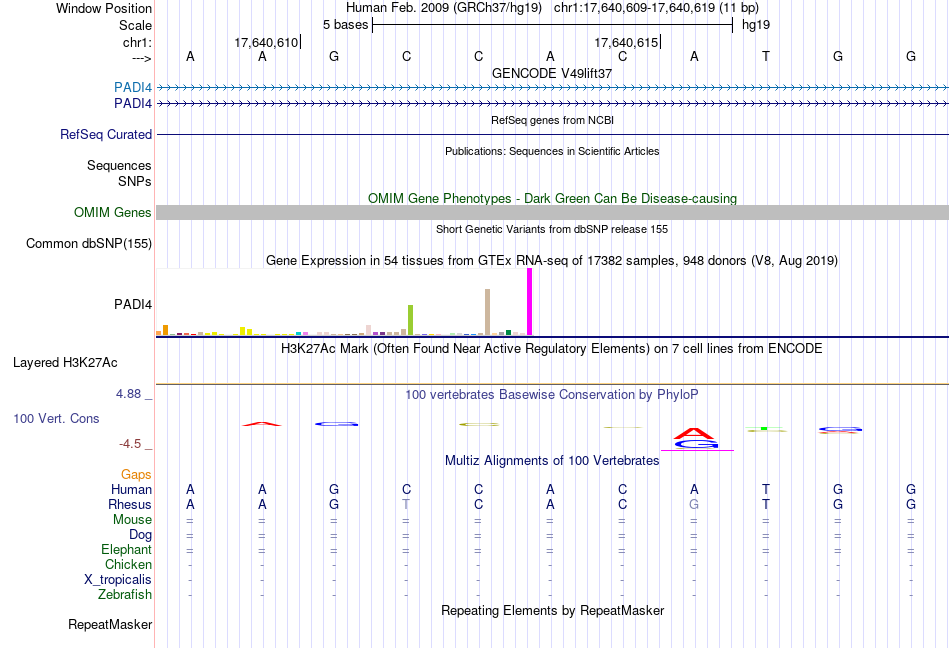
Task: Click the SNPs label
Action: click(x=135, y=181)
